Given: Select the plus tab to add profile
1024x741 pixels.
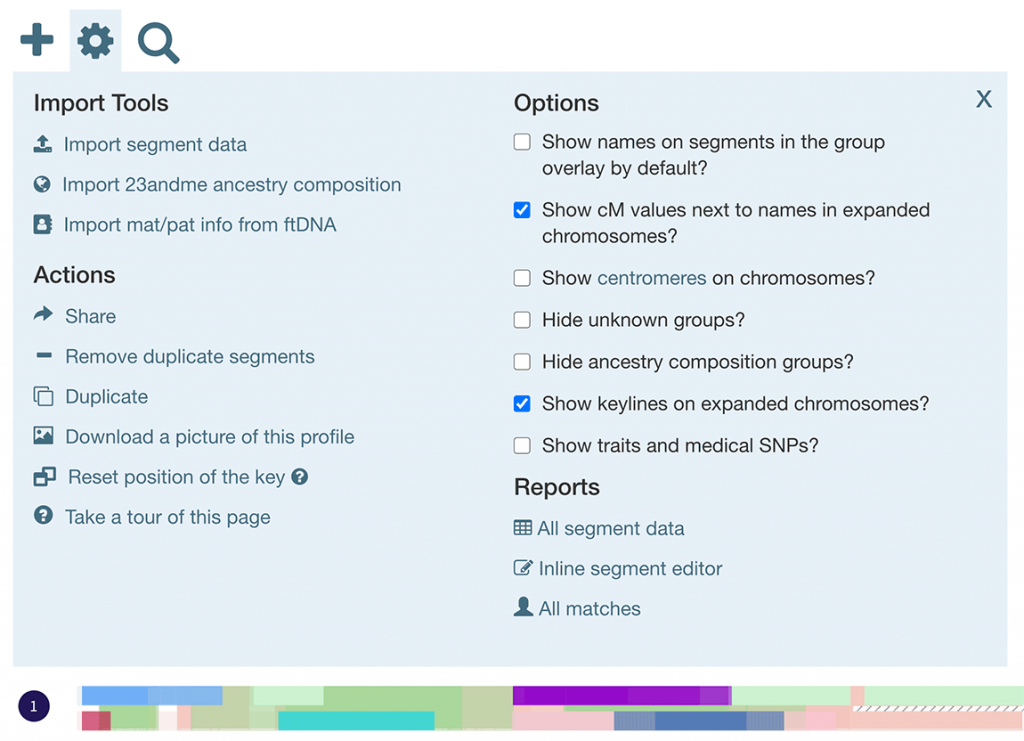Looking at the screenshot, I should [36, 40].
